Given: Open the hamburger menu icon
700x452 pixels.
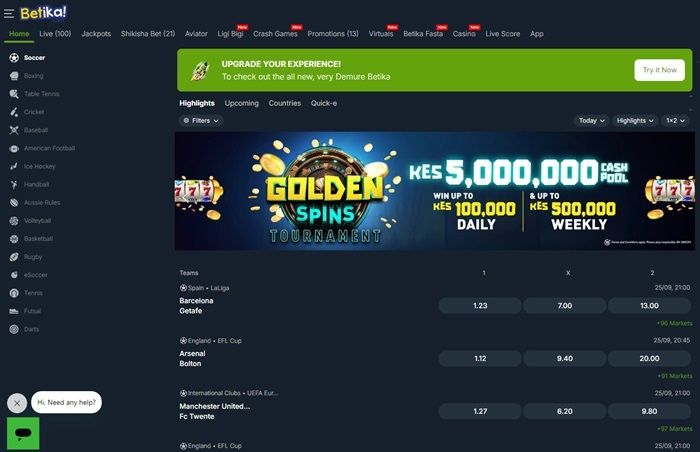Looking at the screenshot, I should click(x=9, y=14).
